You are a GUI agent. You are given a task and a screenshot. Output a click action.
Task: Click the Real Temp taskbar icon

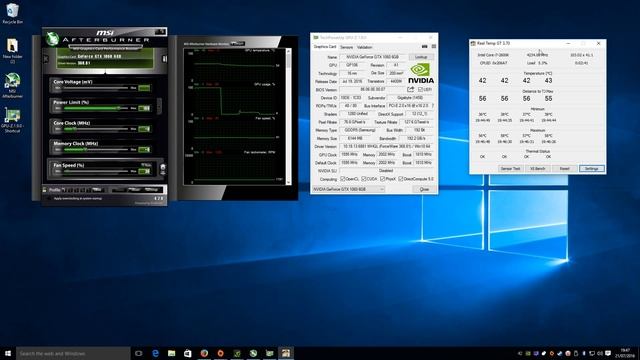pos(286,353)
